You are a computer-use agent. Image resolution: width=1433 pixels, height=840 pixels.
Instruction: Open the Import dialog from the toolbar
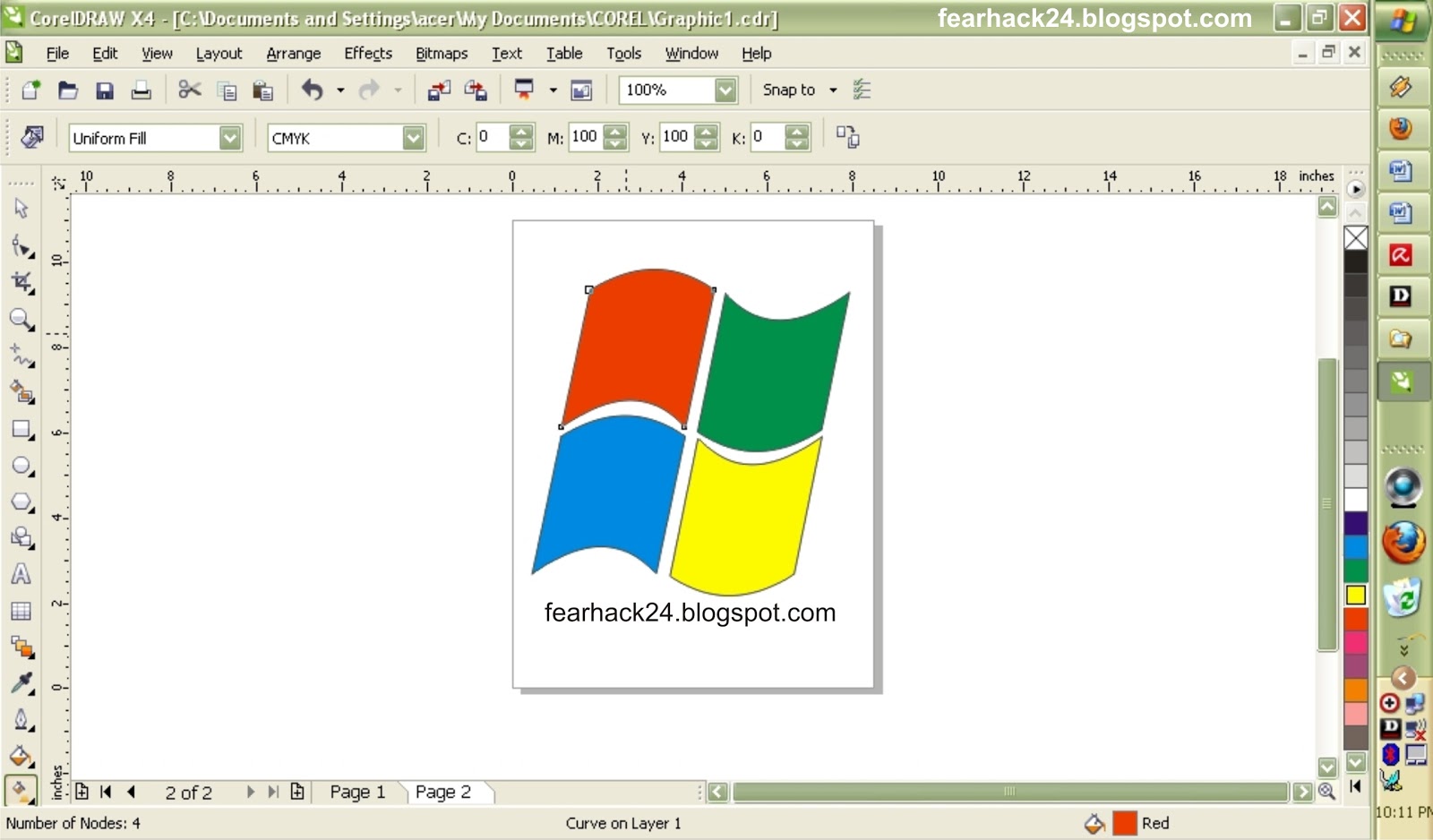(x=439, y=90)
